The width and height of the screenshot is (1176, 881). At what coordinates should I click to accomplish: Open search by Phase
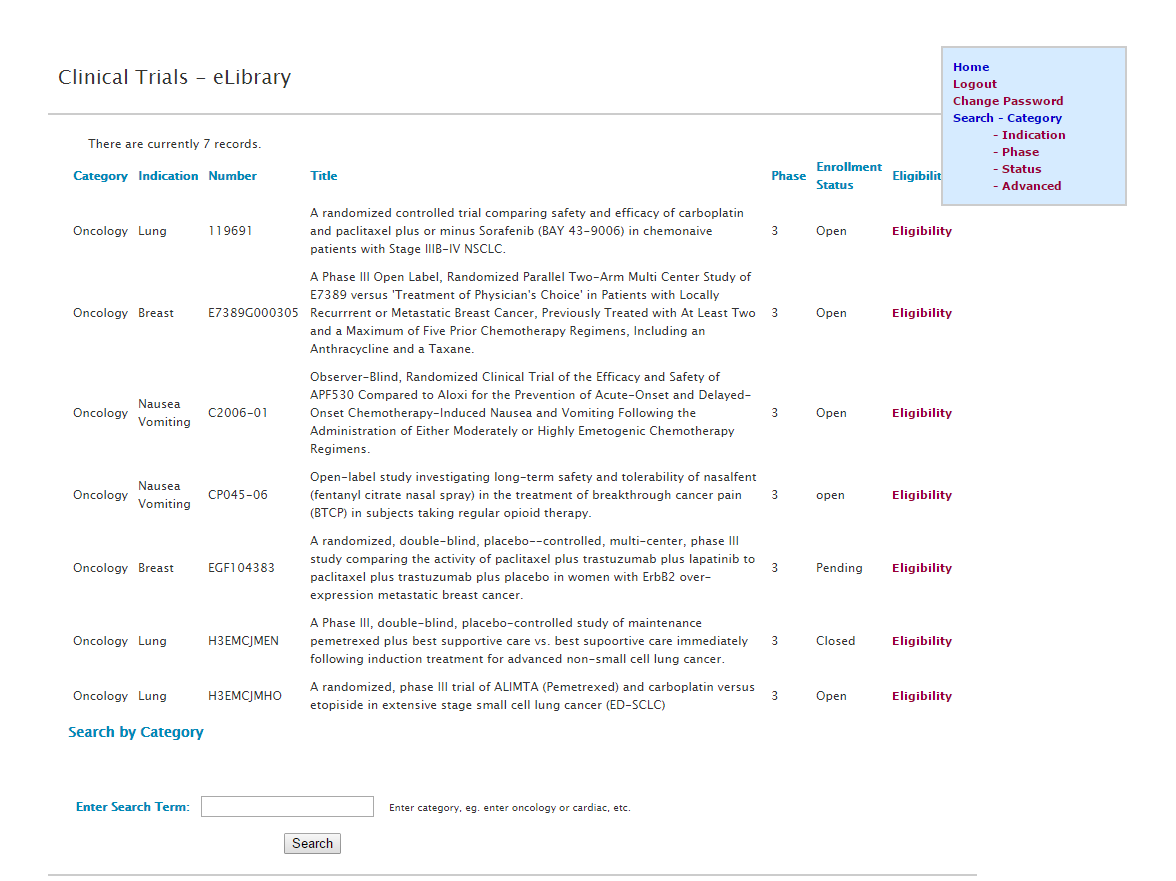coord(1020,152)
